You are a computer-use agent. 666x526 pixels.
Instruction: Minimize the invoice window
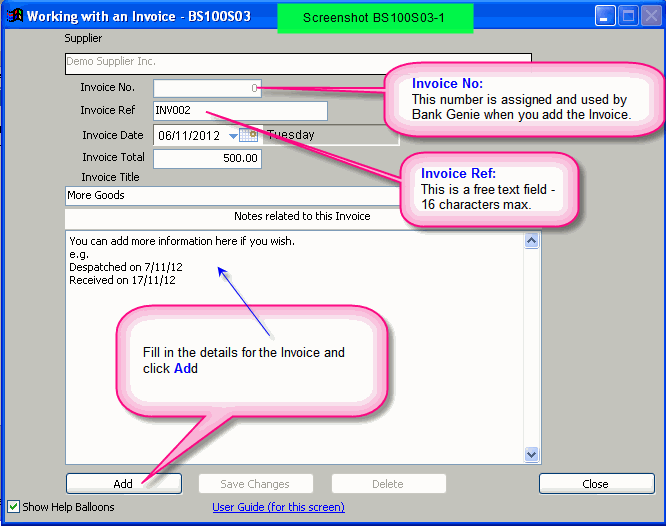tap(605, 16)
